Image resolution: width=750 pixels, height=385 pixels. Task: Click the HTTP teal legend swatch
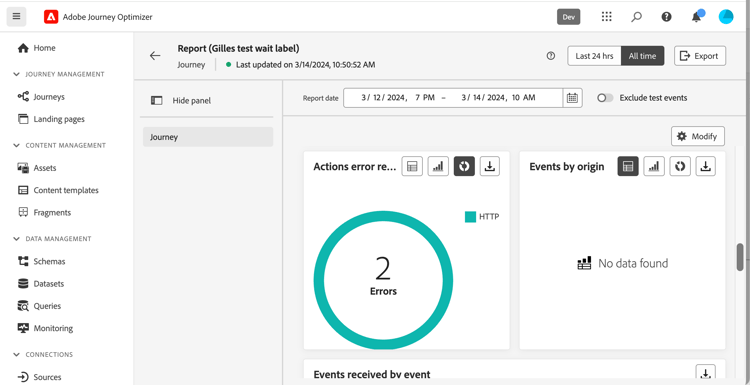pos(470,217)
